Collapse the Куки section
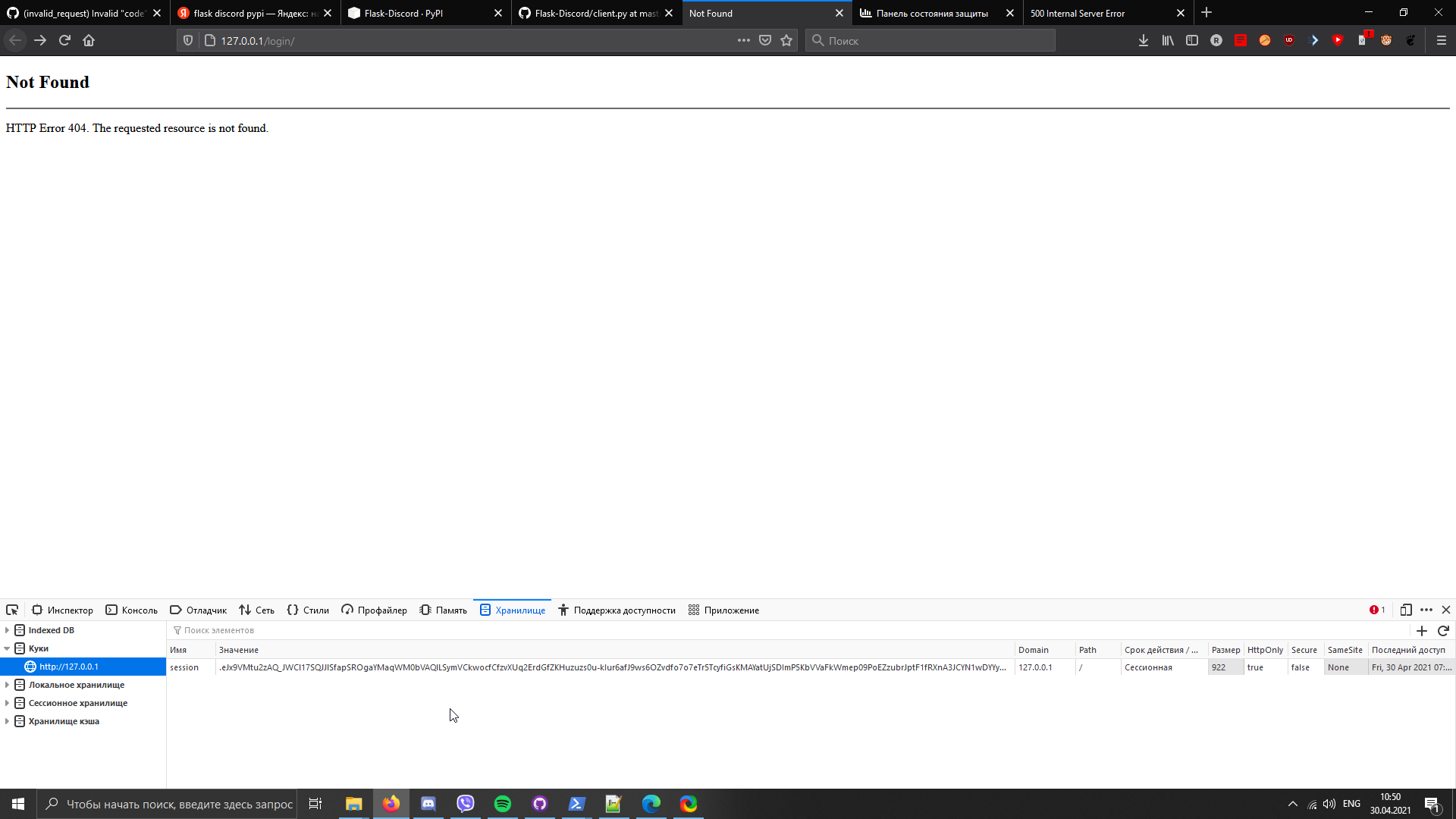The height and width of the screenshot is (819, 1456). click(7, 648)
